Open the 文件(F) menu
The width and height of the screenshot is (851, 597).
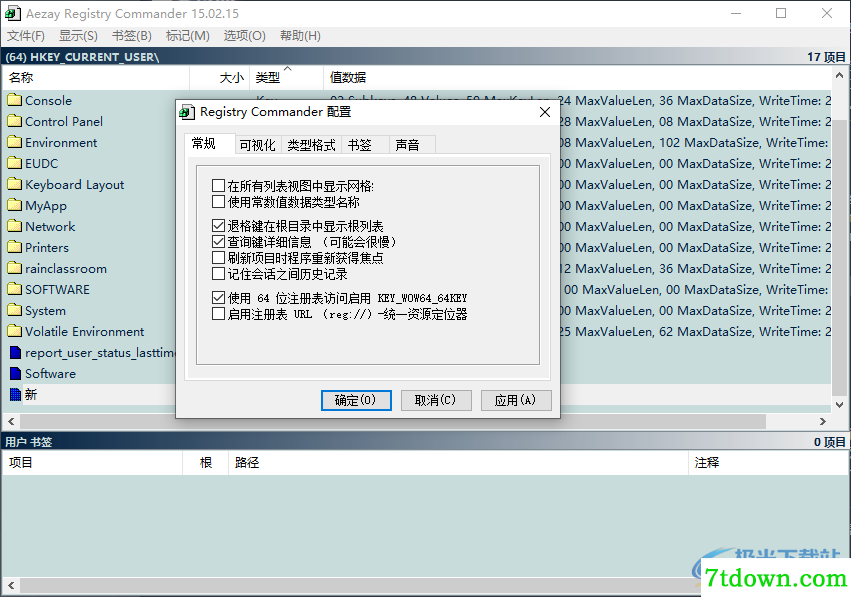click(x=26, y=36)
